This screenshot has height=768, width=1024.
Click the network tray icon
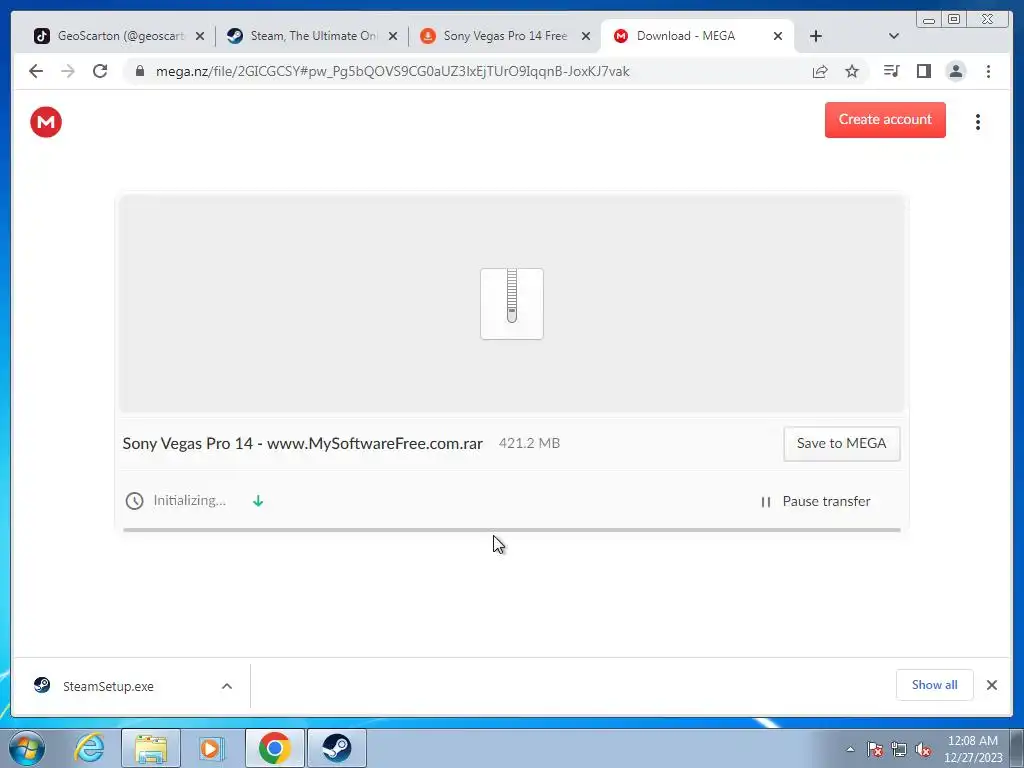pyautogui.click(x=899, y=750)
